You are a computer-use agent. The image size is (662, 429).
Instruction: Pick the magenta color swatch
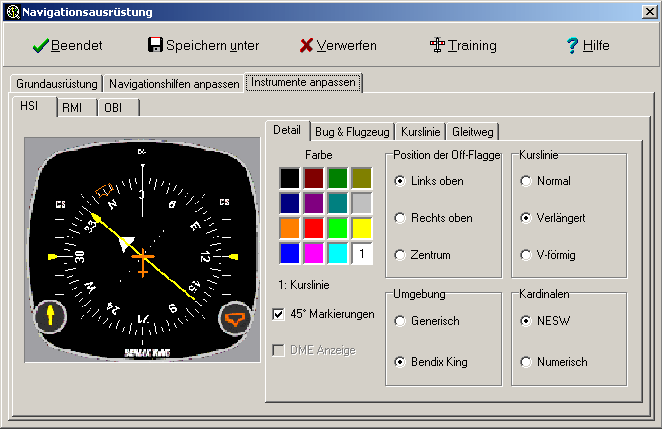[x=314, y=253]
